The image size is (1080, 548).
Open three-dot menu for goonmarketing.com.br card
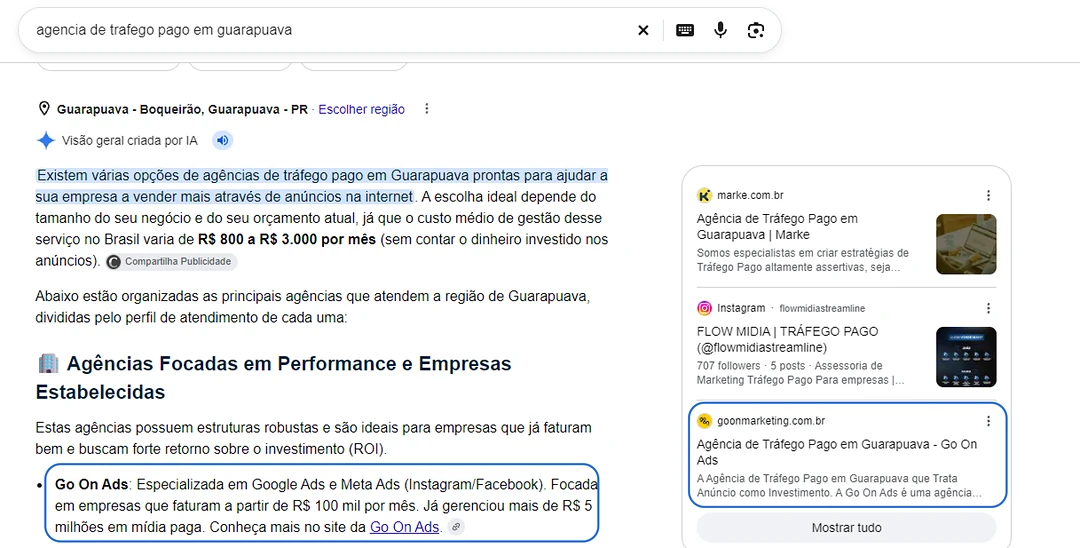tap(988, 421)
